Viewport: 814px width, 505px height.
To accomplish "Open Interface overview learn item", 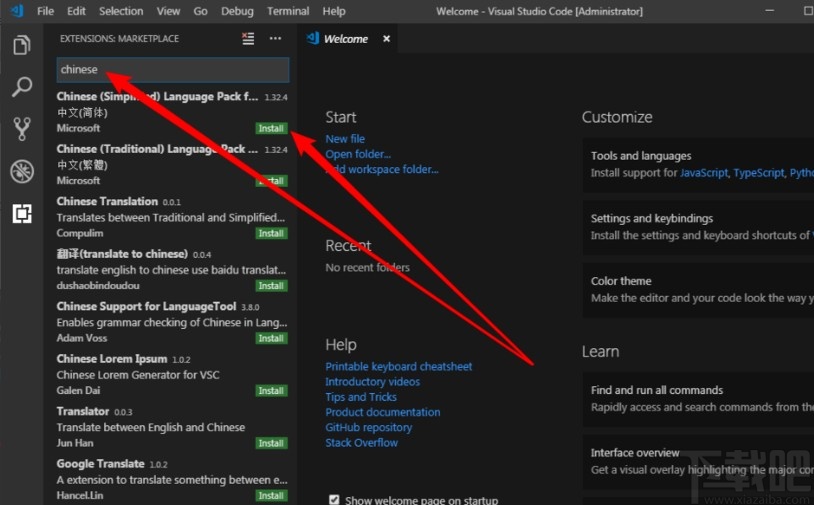I will pyautogui.click(x=698, y=461).
